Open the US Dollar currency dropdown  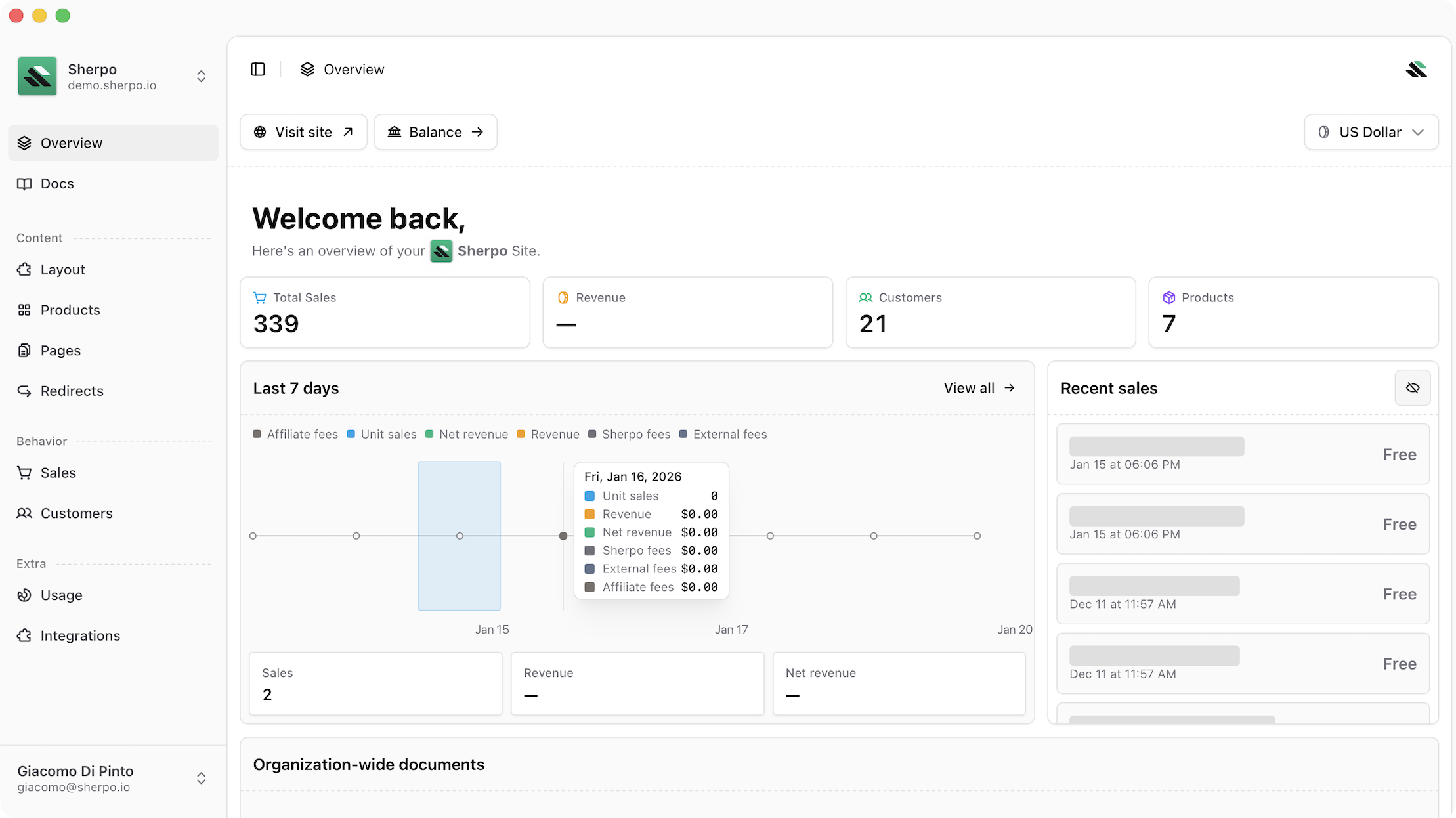pos(1371,132)
